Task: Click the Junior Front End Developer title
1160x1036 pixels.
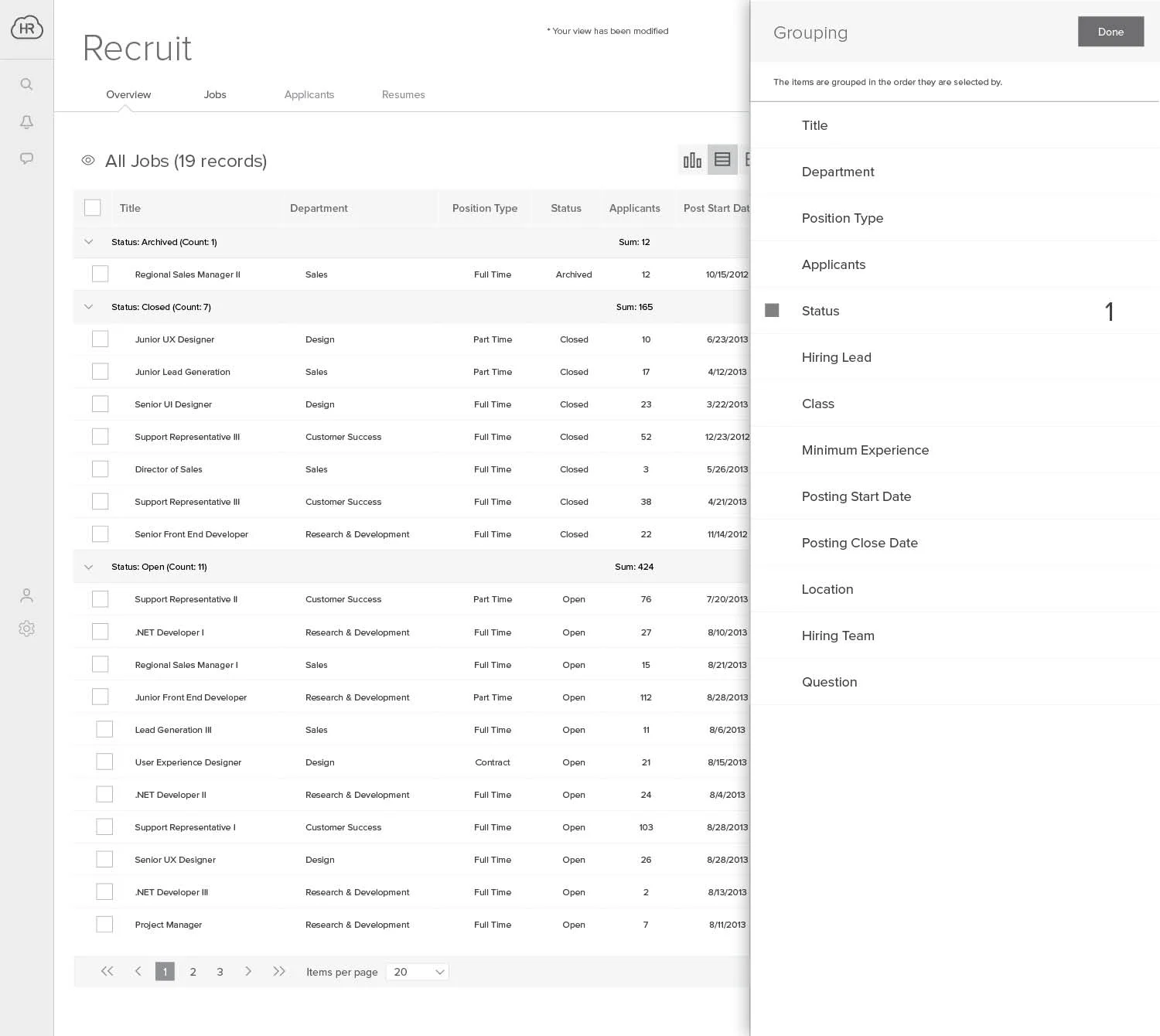Action: point(191,697)
